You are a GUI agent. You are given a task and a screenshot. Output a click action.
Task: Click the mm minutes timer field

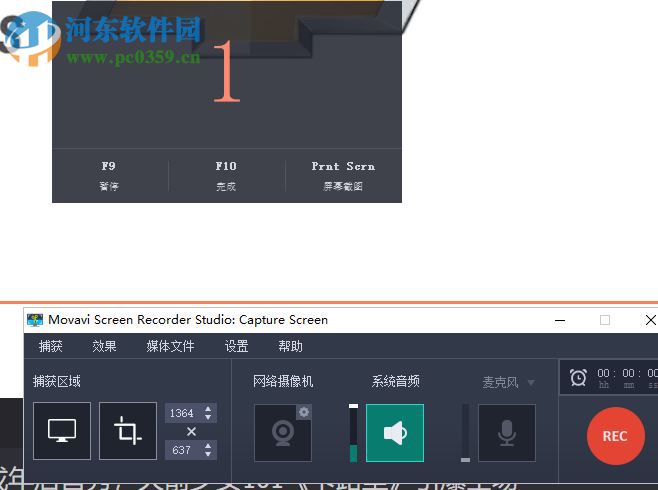[629, 377]
